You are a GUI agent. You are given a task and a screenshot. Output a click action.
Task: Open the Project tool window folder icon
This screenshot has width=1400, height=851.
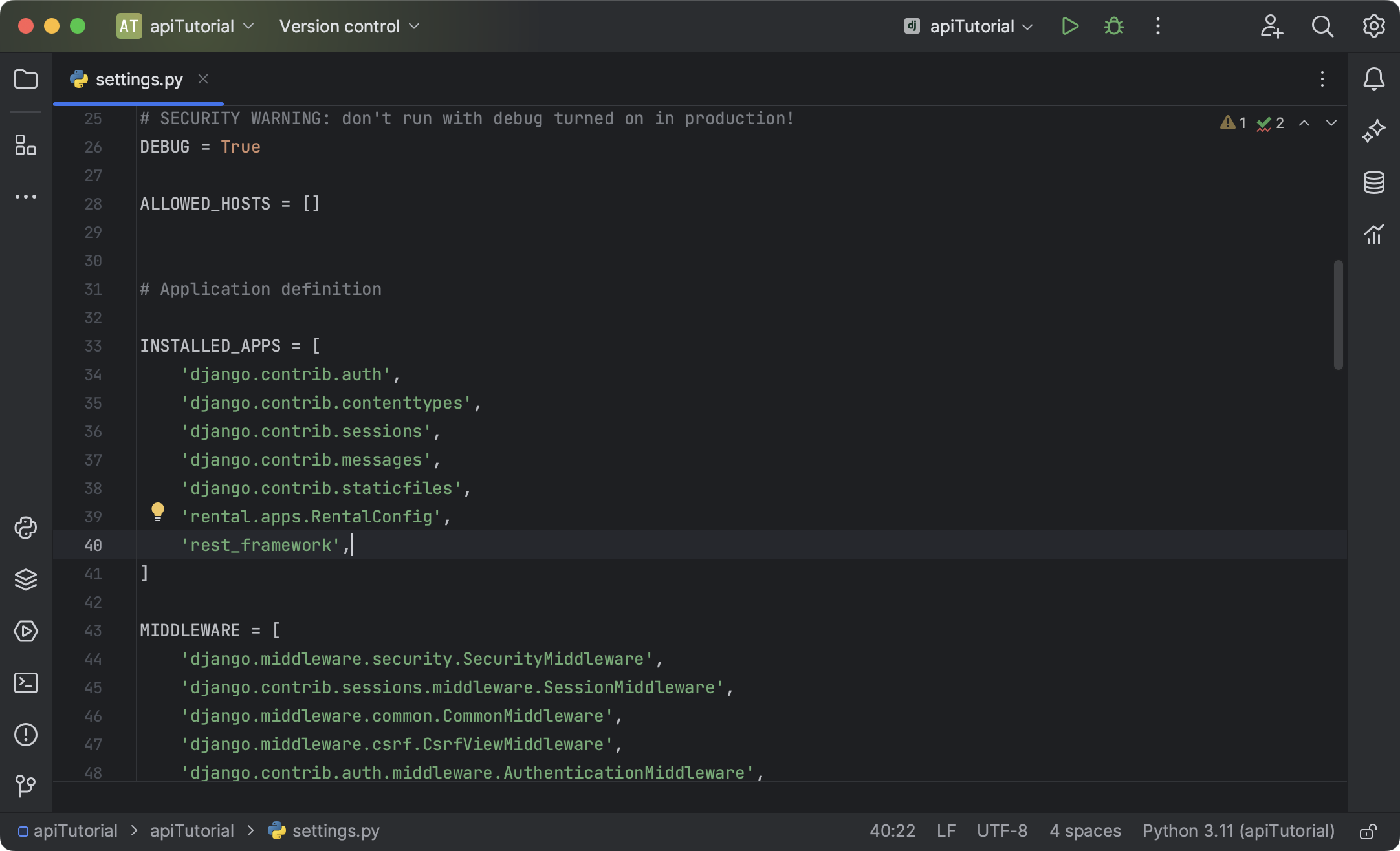26,79
